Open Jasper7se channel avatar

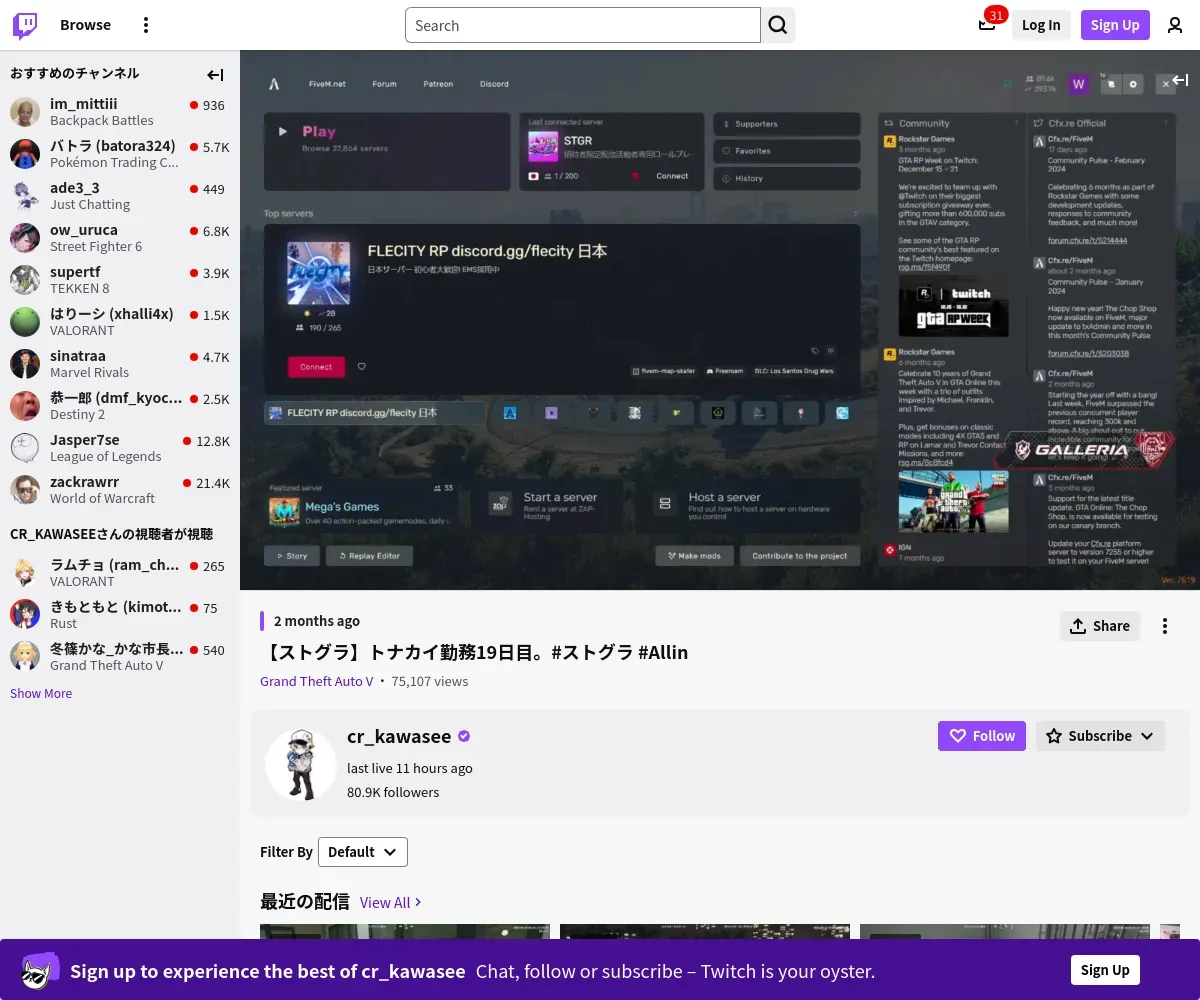25,448
